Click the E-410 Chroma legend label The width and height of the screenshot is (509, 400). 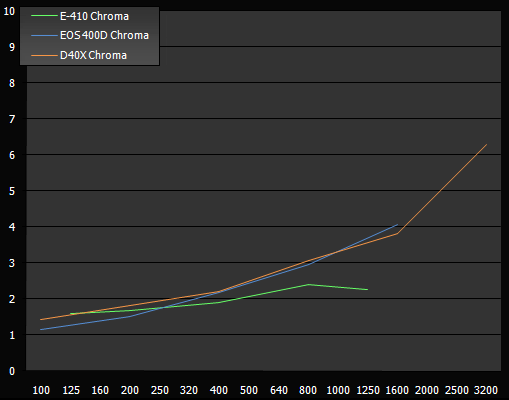[94, 16]
